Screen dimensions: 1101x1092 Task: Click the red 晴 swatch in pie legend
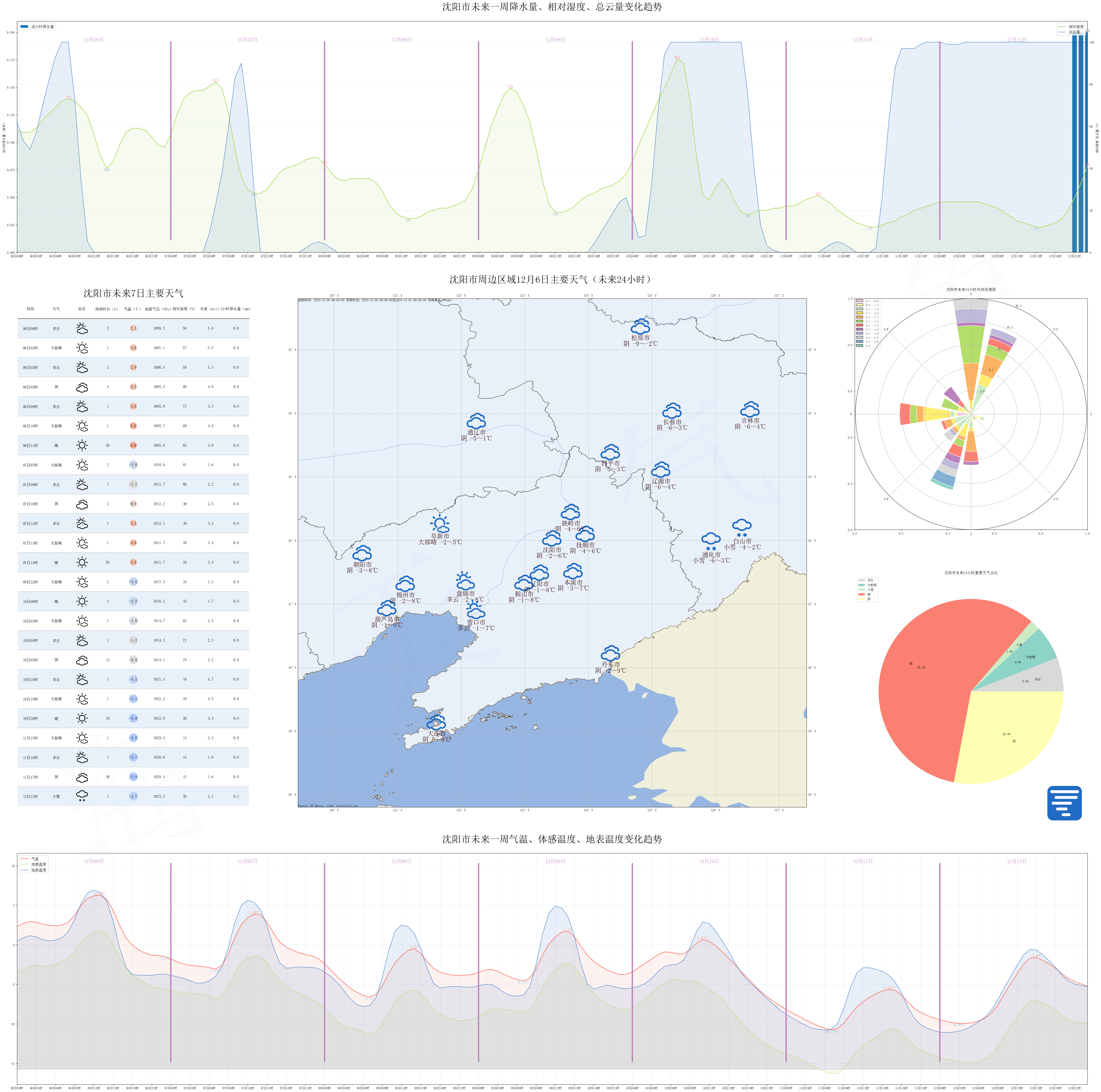click(x=861, y=594)
